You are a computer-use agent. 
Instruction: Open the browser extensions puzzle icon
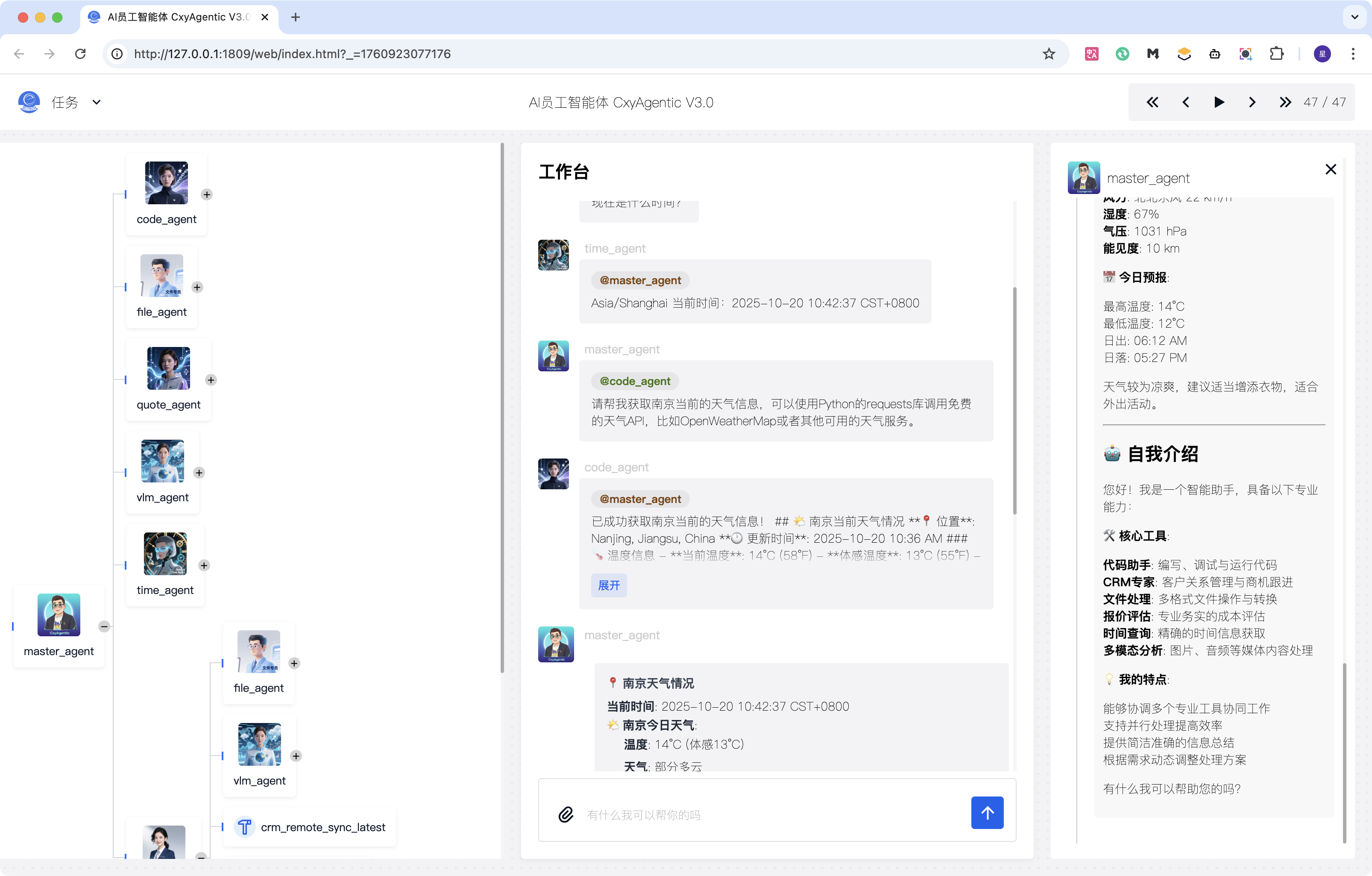1276,53
